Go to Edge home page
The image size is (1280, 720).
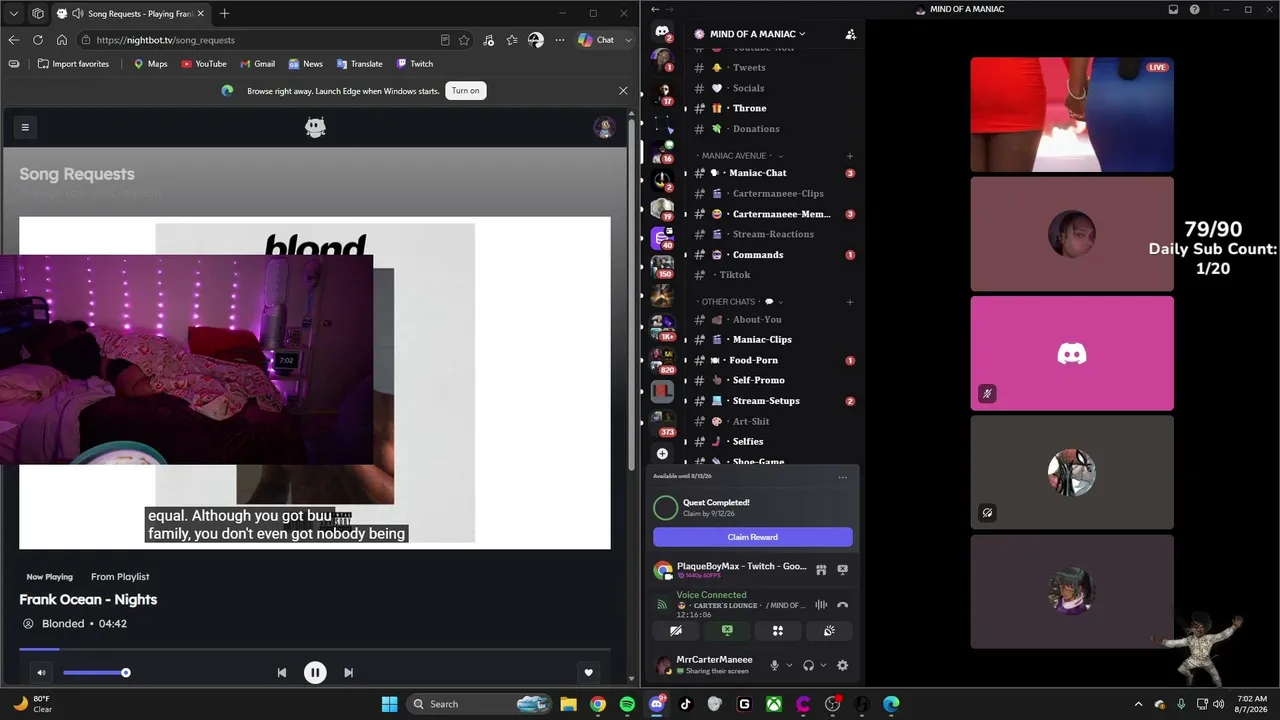tap(62, 40)
